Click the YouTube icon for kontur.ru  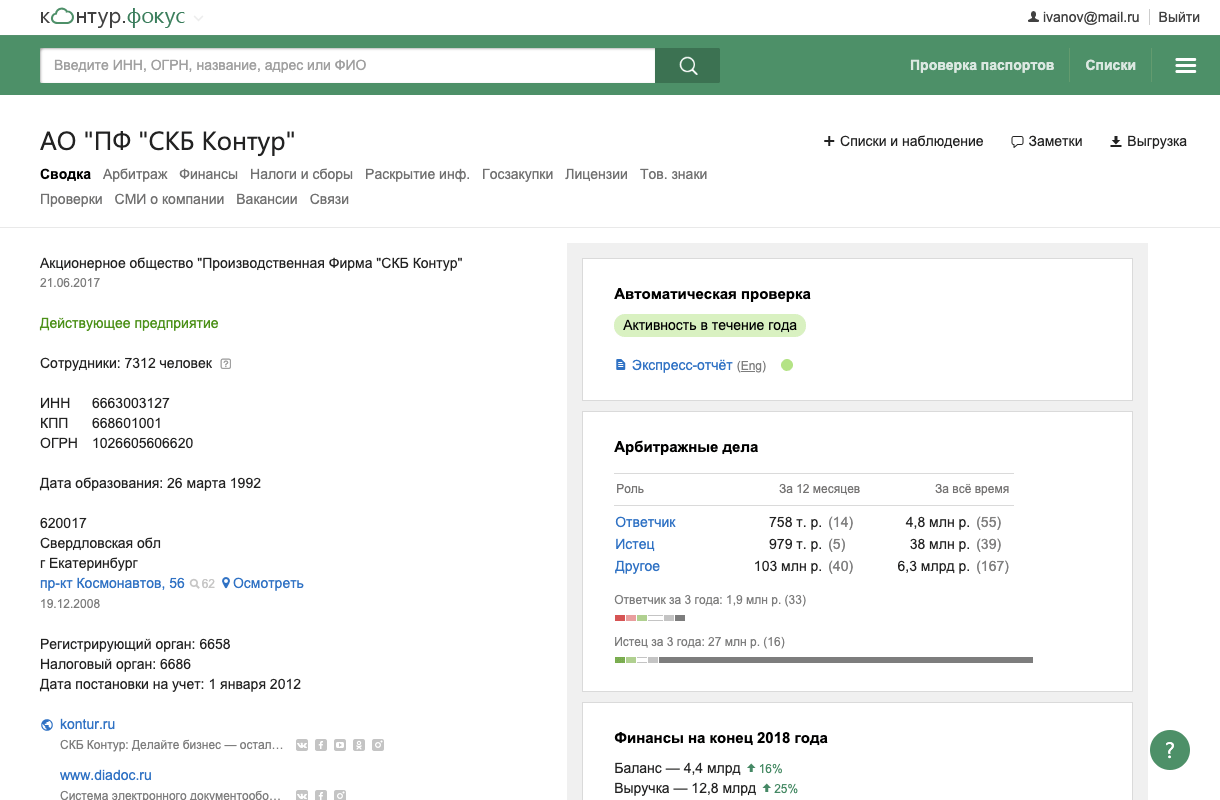(340, 745)
